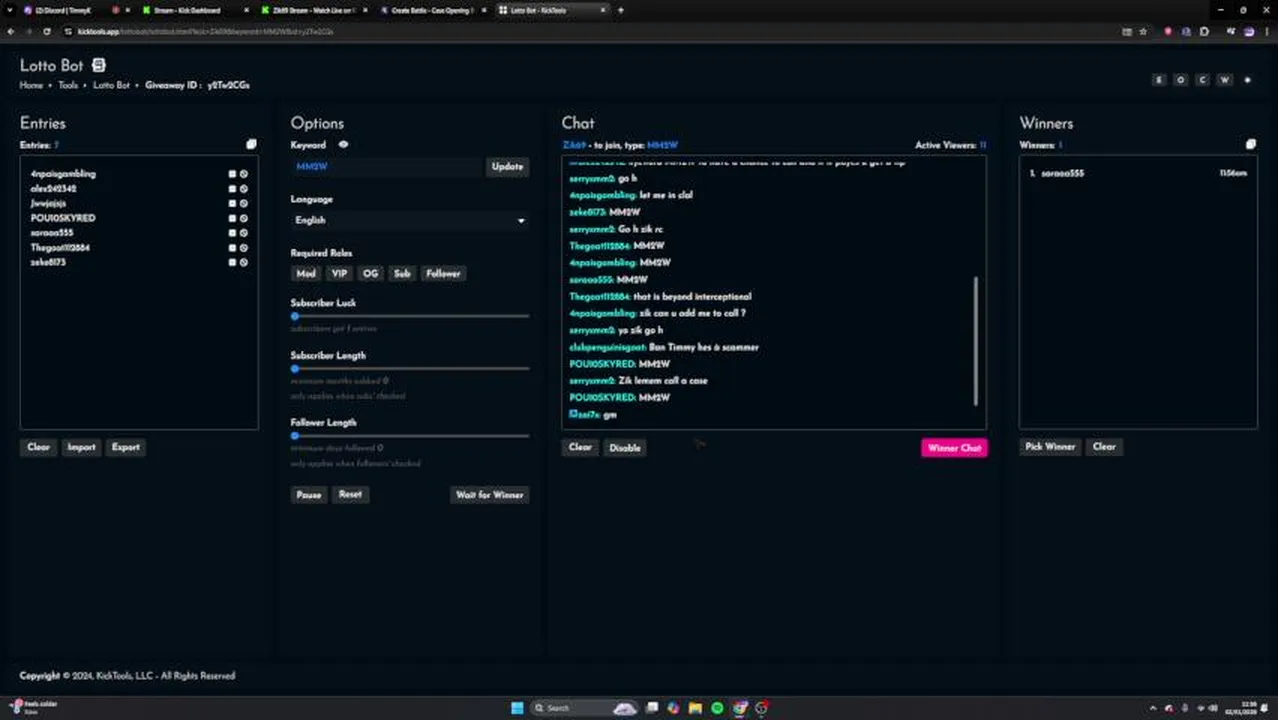Viewport: 1278px width, 720px height.
Task: Toggle the square box for POUI0SKYRED
Action: coord(232,218)
